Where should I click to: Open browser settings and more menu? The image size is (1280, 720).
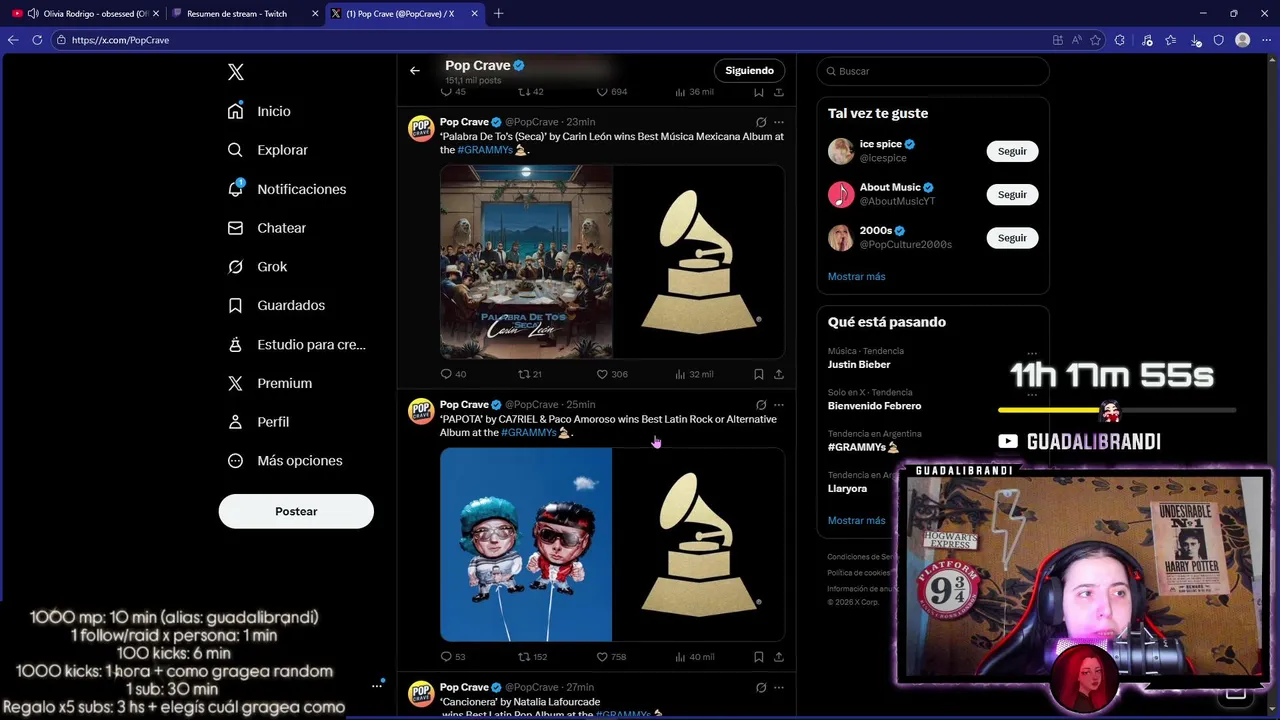(1266, 40)
